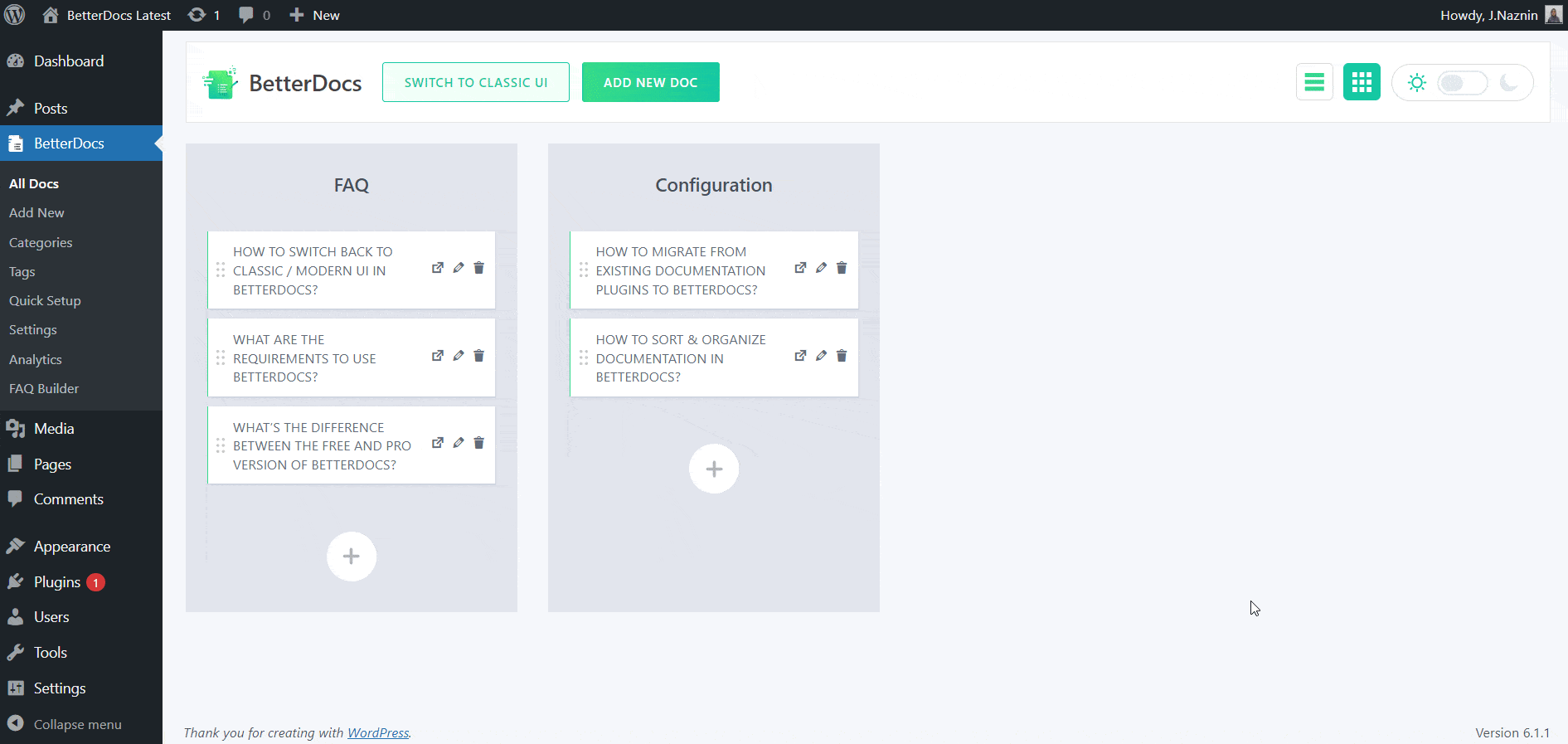
Task: Click the FAQ category heading
Action: point(352,185)
